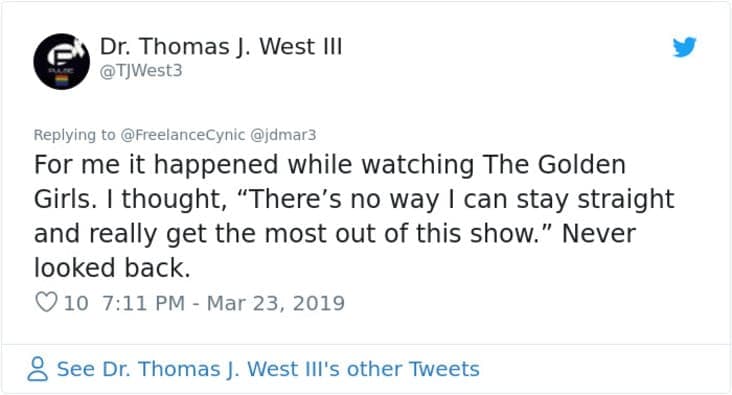Image resolution: width=732 pixels, height=395 pixels.
Task: Visit the @TJWest3 handle
Action: tap(141, 71)
